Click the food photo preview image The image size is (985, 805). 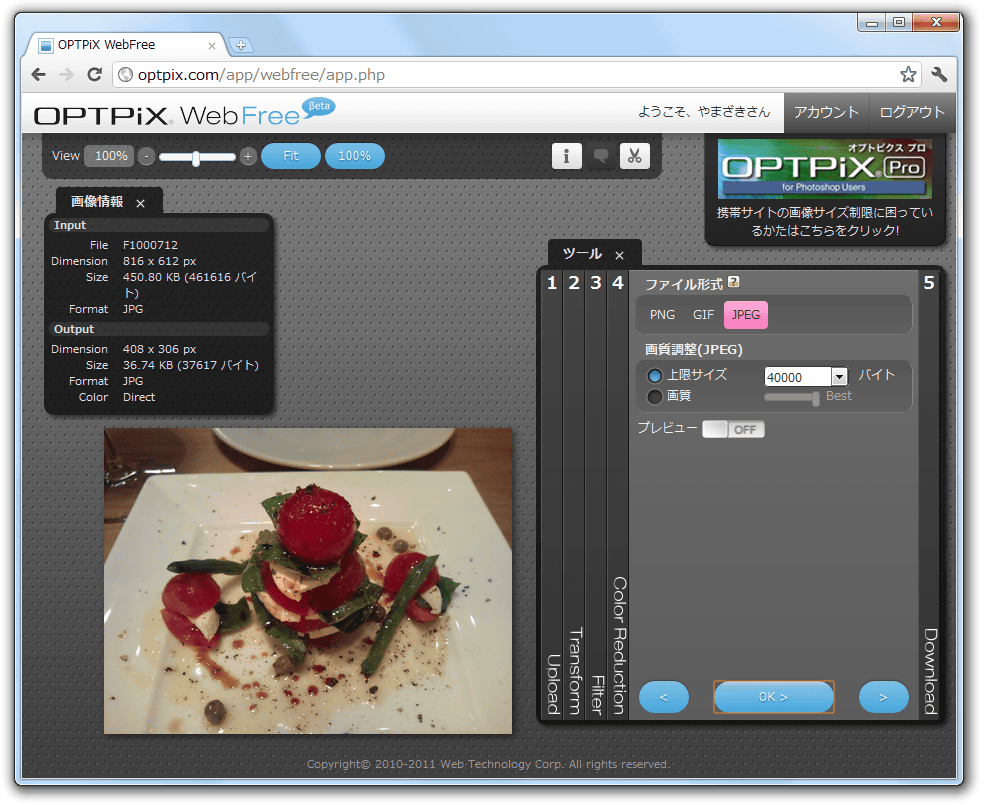coord(308,581)
